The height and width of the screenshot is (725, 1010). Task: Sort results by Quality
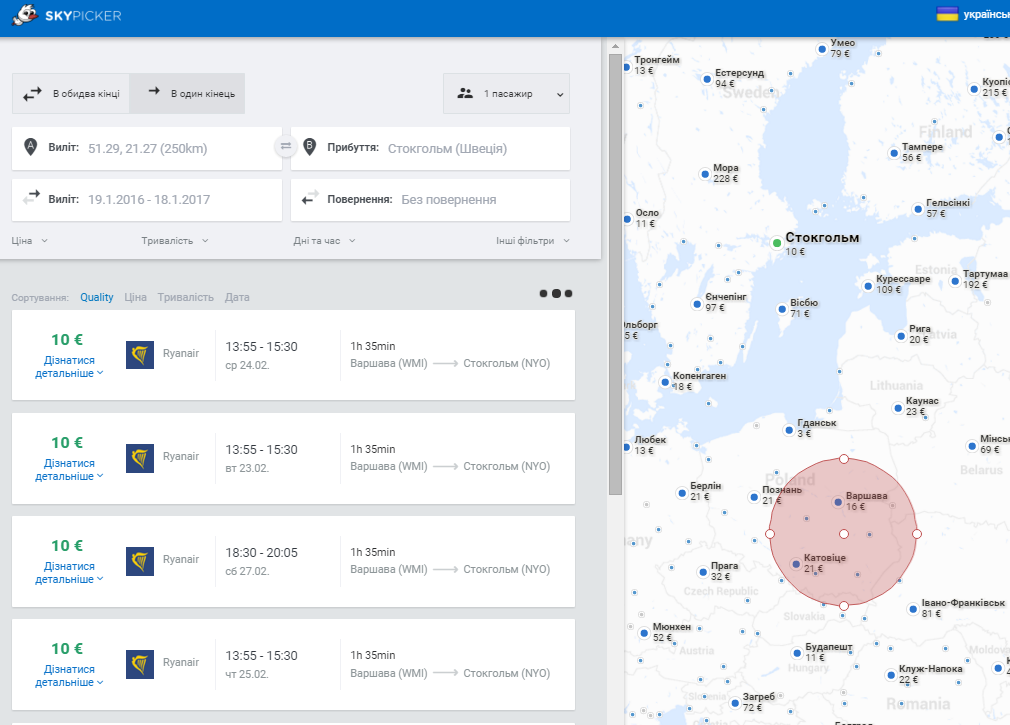point(97,297)
